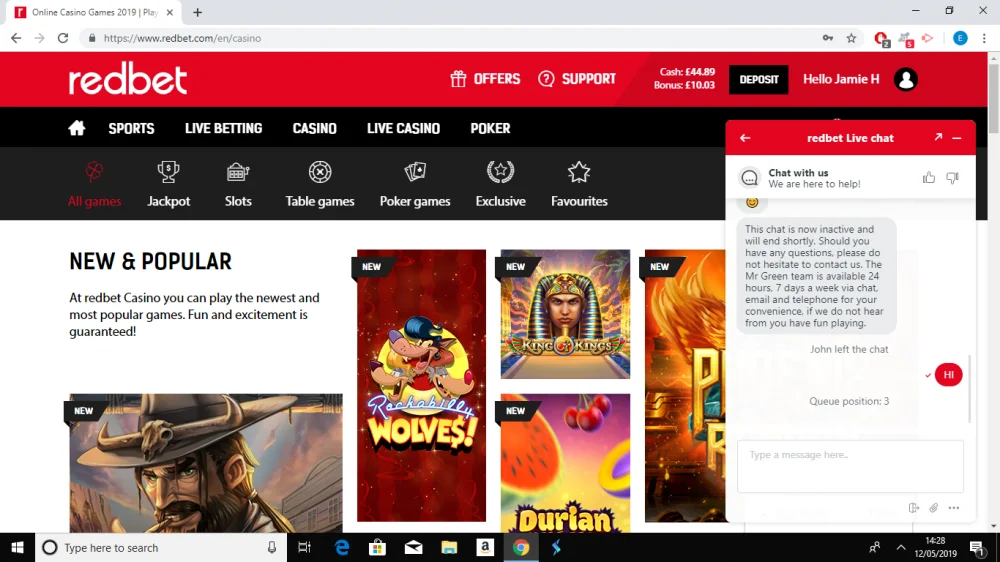Rate the chat with thumbs down
Image resolution: width=1000 pixels, height=562 pixels.
coord(952,178)
